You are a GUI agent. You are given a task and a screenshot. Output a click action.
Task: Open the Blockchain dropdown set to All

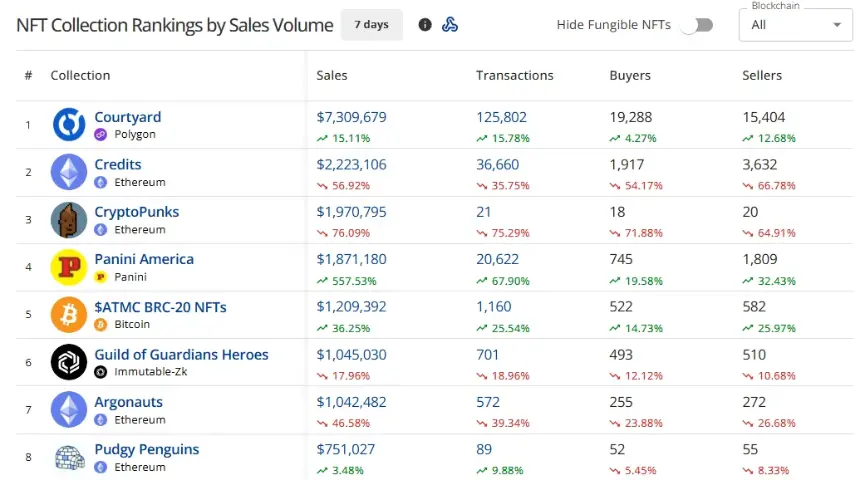coord(796,25)
